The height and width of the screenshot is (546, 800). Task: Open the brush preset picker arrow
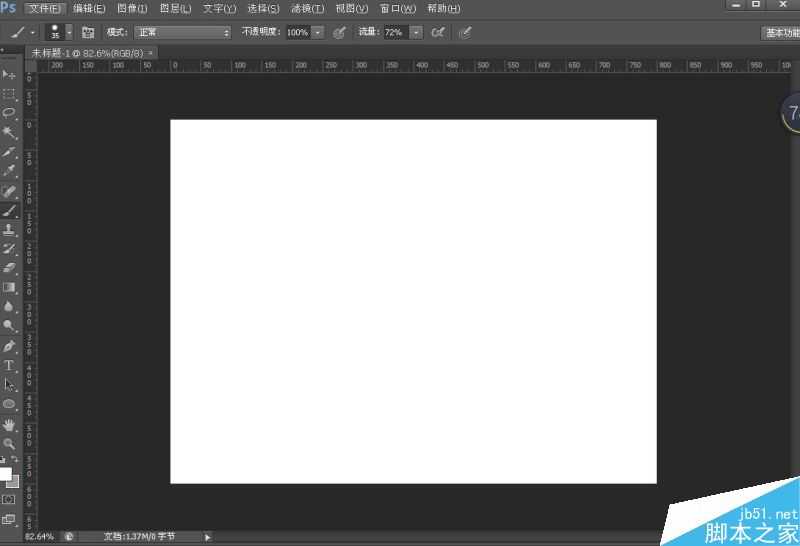pyautogui.click(x=69, y=32)
